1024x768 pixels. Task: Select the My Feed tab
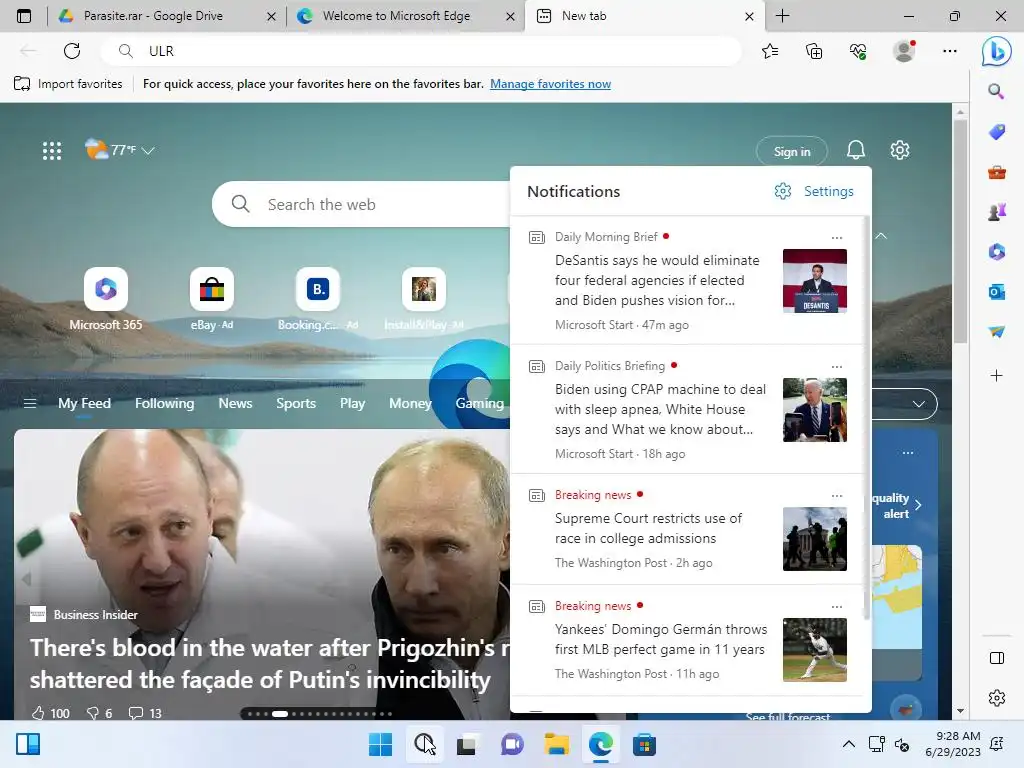84,404
